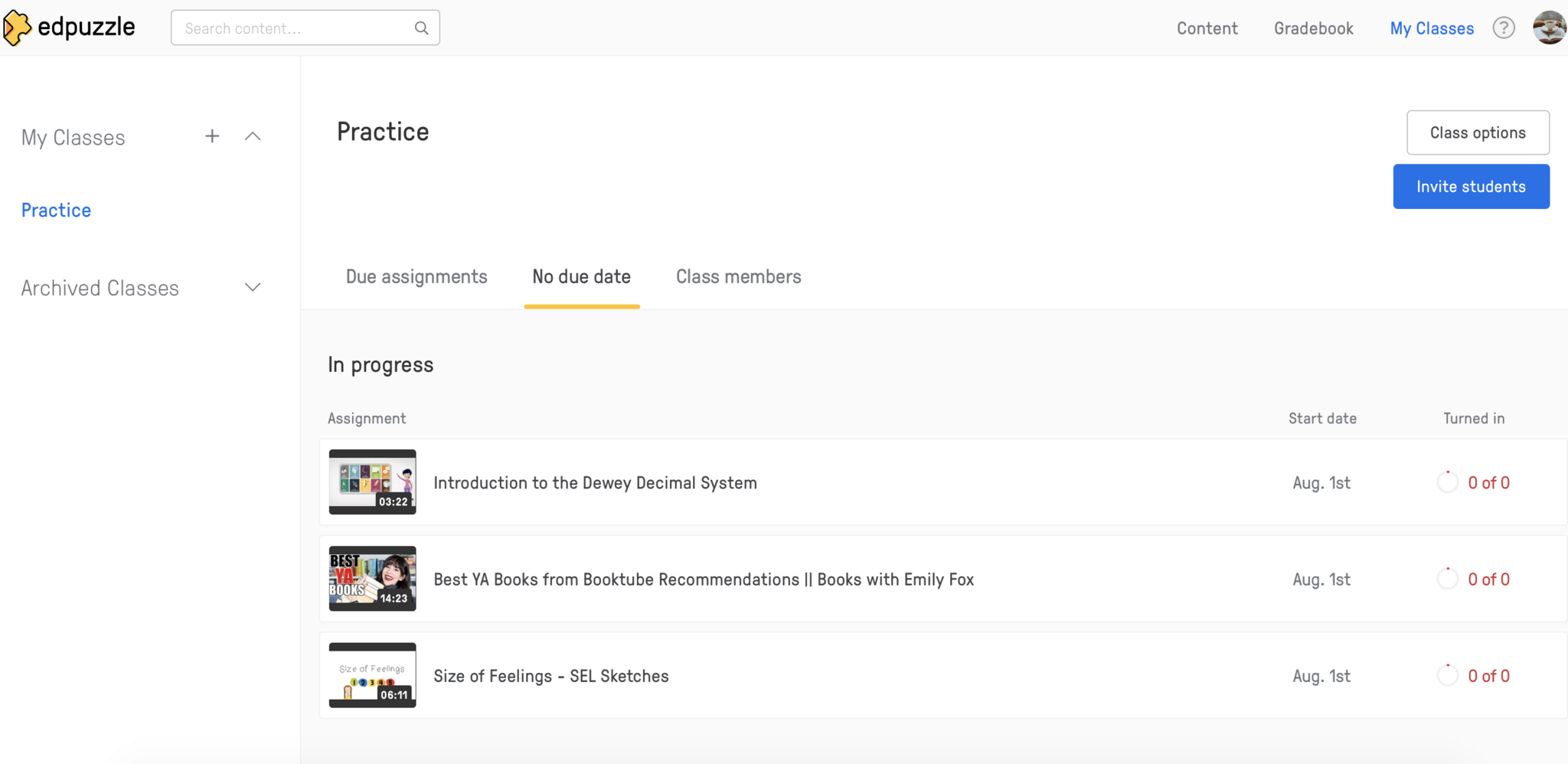Click the Edpuzzle logo
This screenshot has height=764, width=1568.
tap(69, 28)
